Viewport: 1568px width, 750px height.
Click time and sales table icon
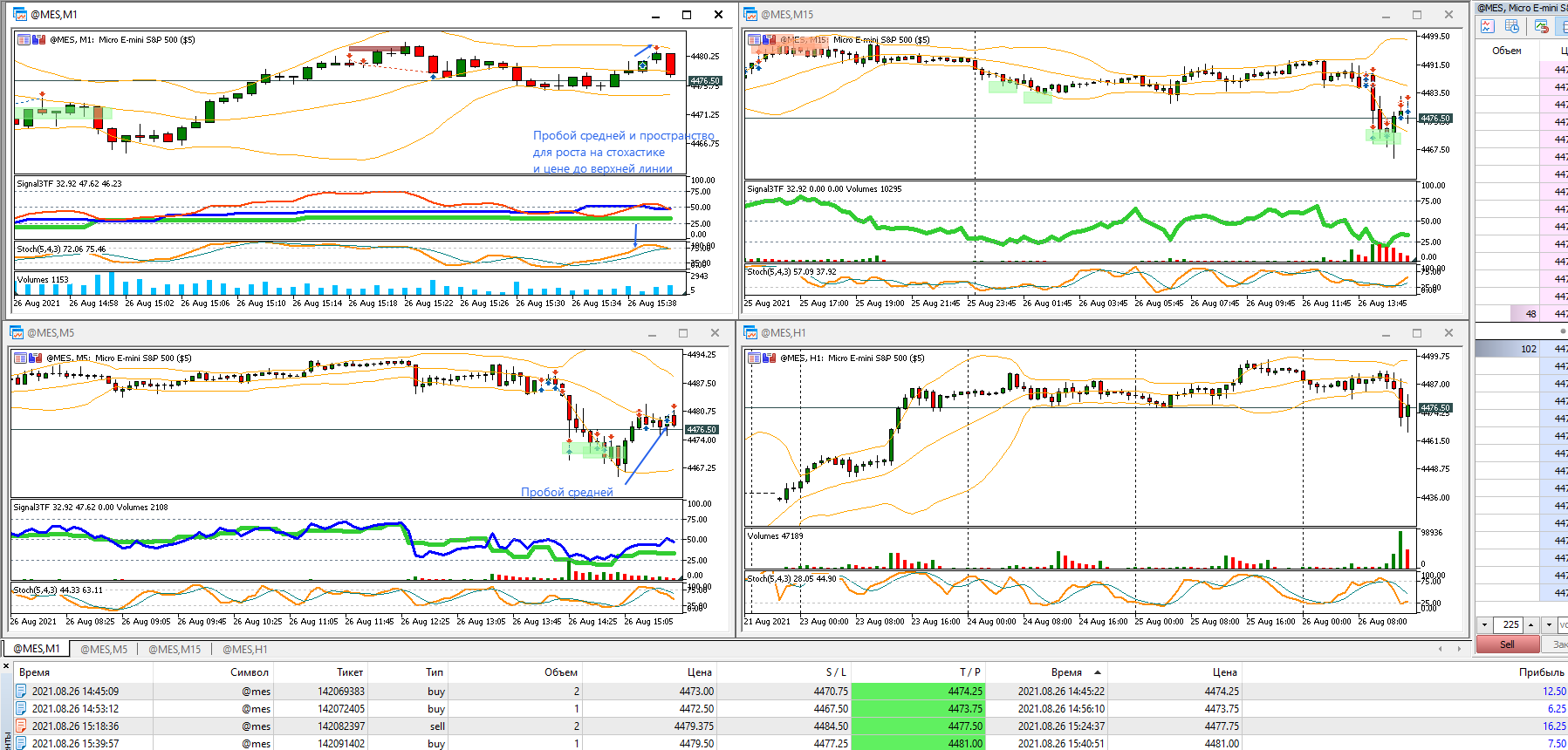pos(1513,26)
